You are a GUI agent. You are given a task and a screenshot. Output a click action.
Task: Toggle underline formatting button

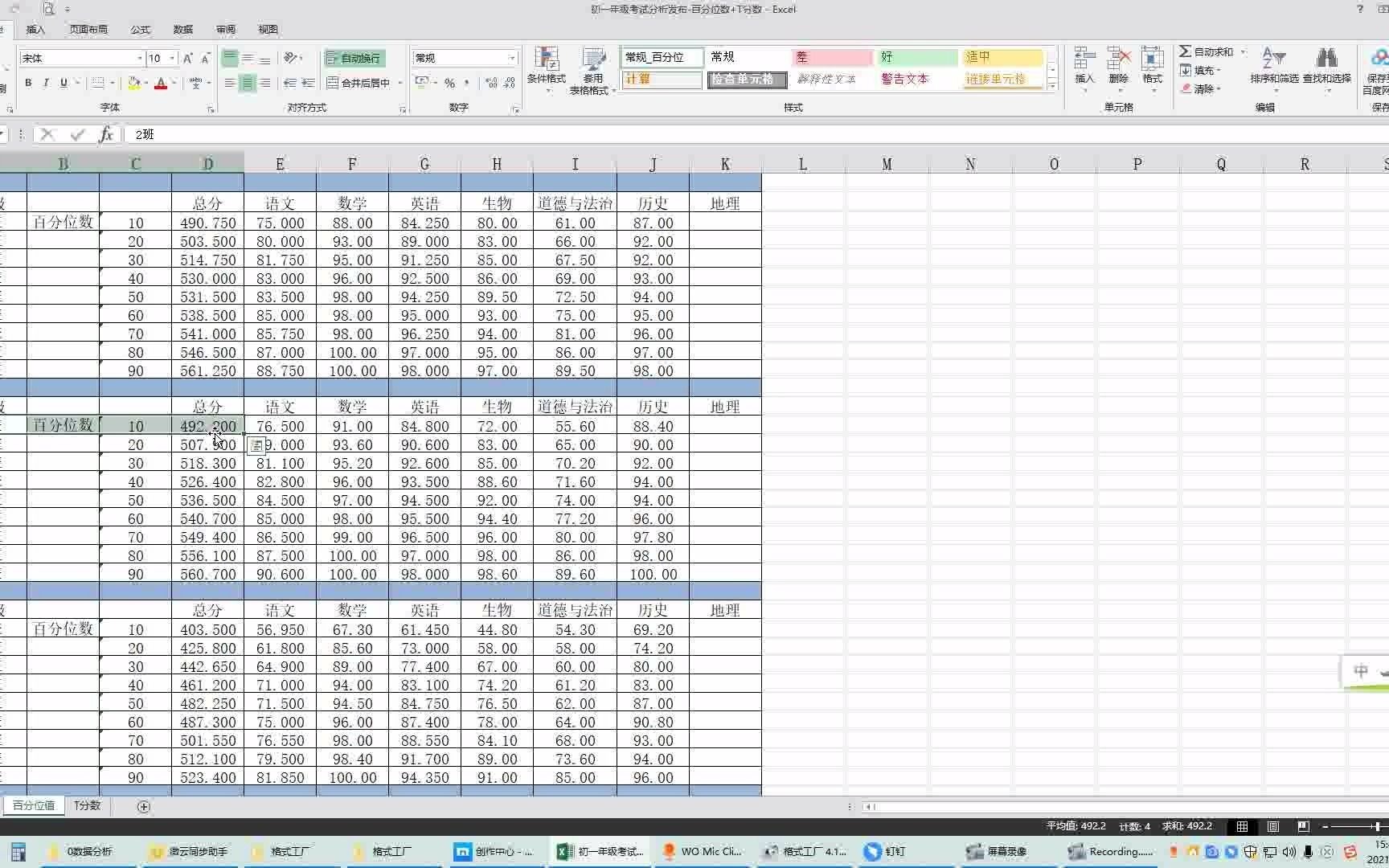[x=64, y=83]
